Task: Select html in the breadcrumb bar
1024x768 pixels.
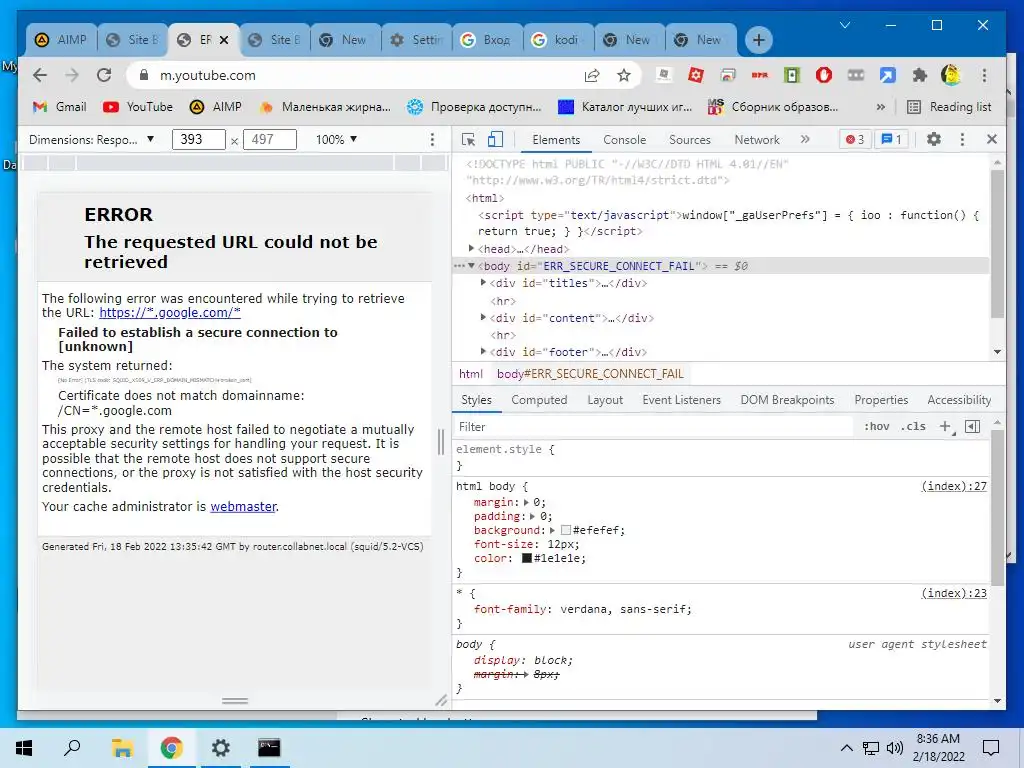Action: [x=470, y=374]
